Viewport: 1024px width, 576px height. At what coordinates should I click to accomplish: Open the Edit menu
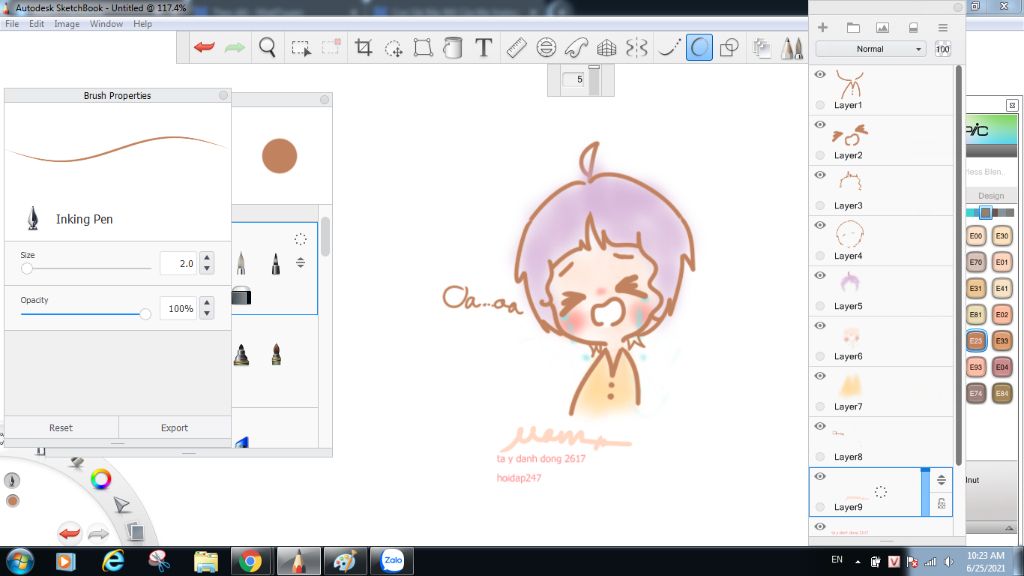[37, 24]
